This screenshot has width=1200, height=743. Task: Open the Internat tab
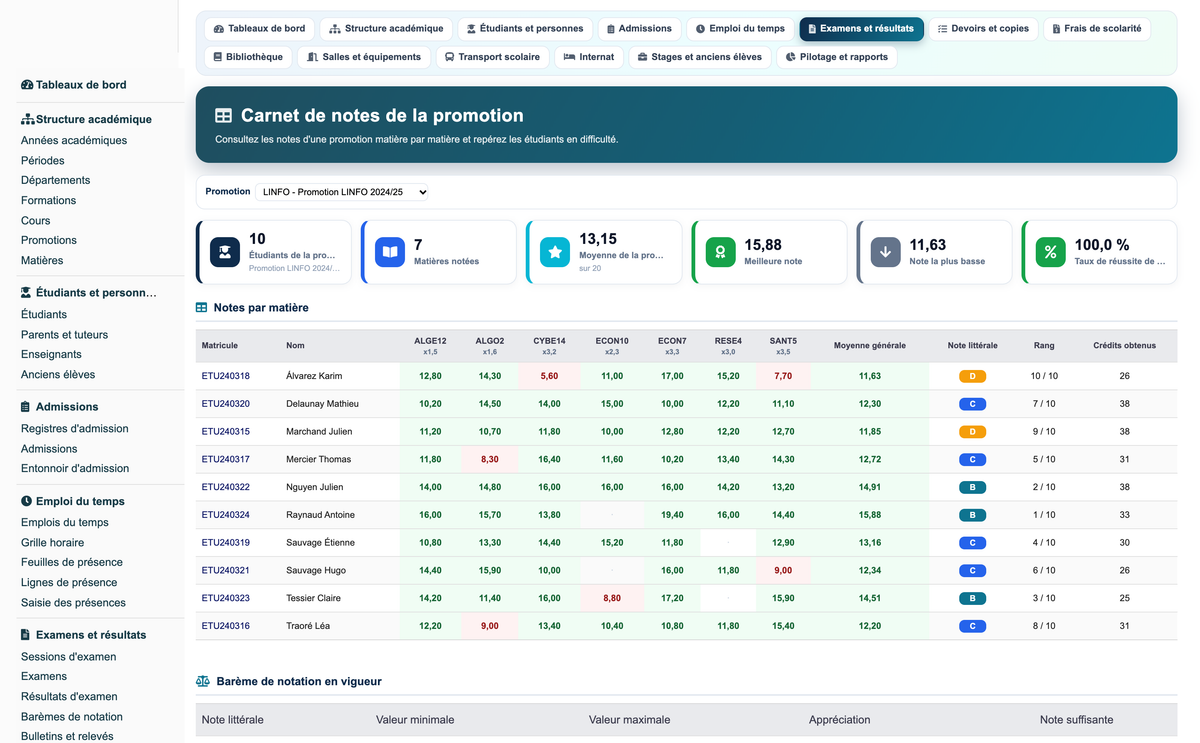589,57
